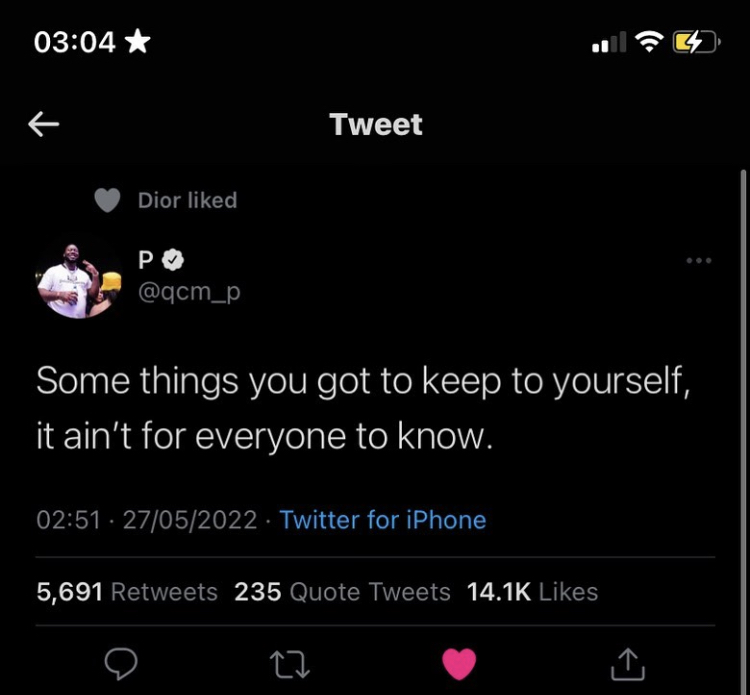Screen dimensions: 750x695
Task: Tap the Wi-Fi icon in status bar
Action: (x=650, y=42)
